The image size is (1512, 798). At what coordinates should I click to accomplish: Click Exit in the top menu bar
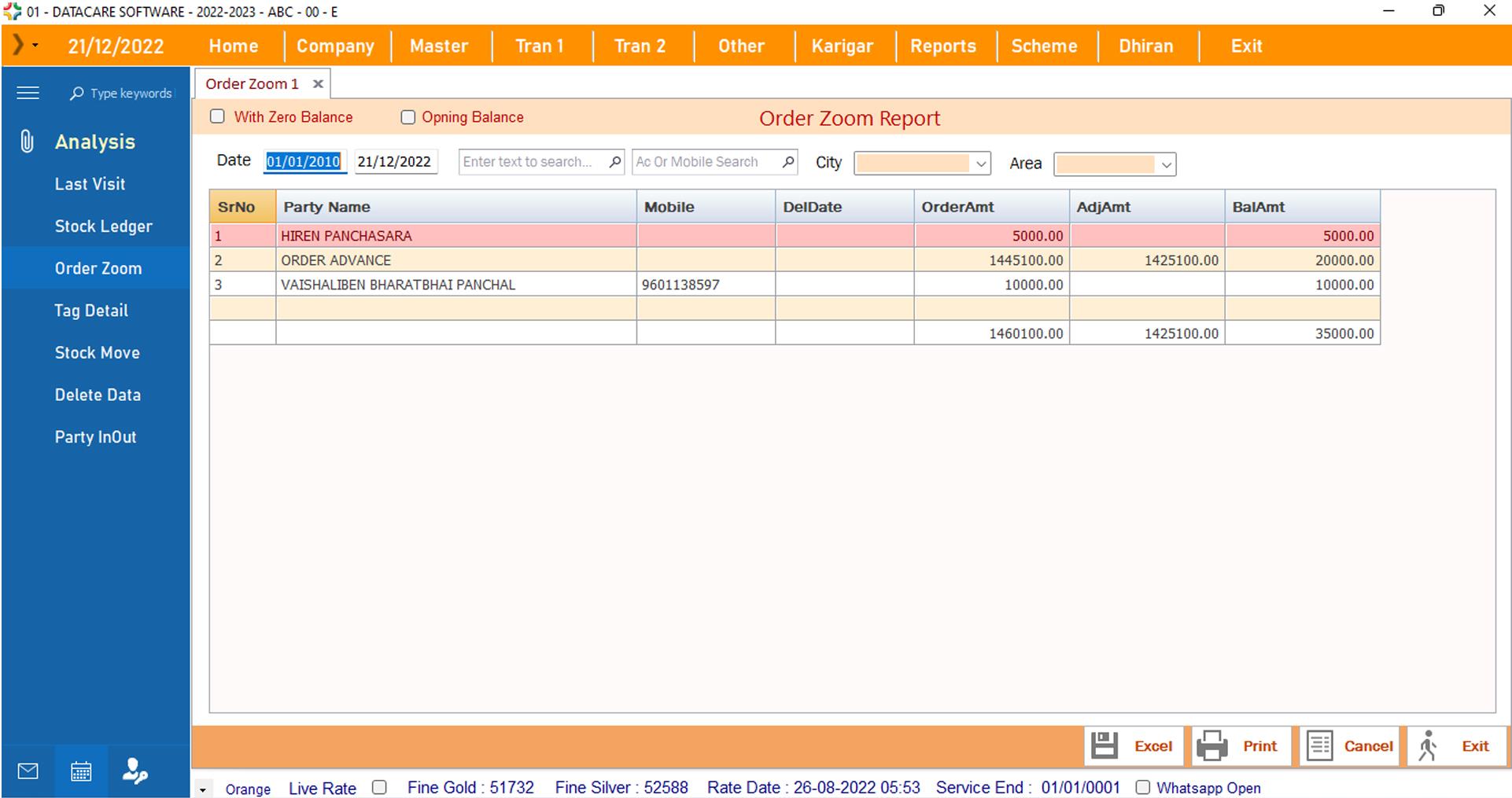coord(1247,46)
